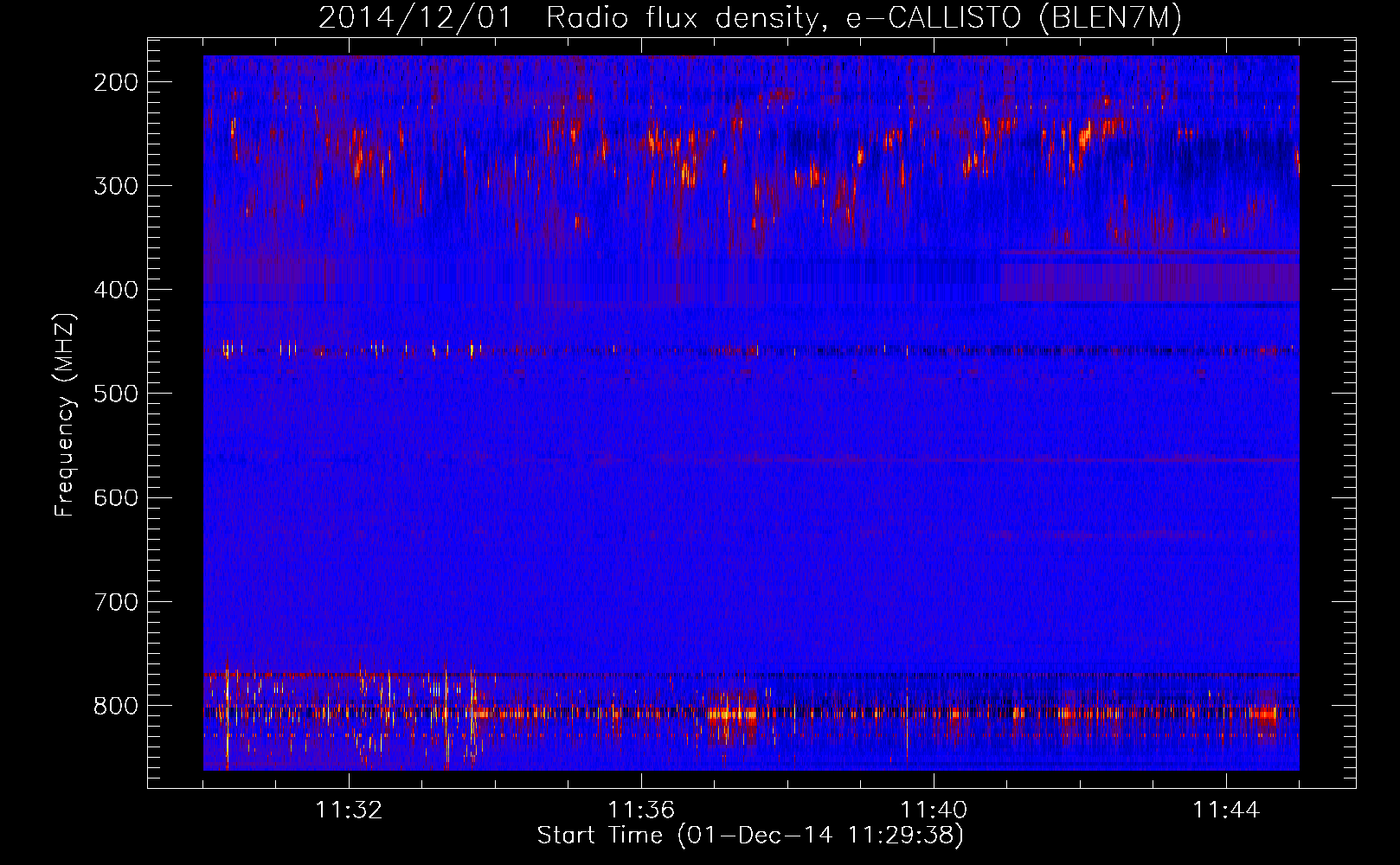
Task: Select the 500 frequency tick label
Action: [x=115, y=394]
